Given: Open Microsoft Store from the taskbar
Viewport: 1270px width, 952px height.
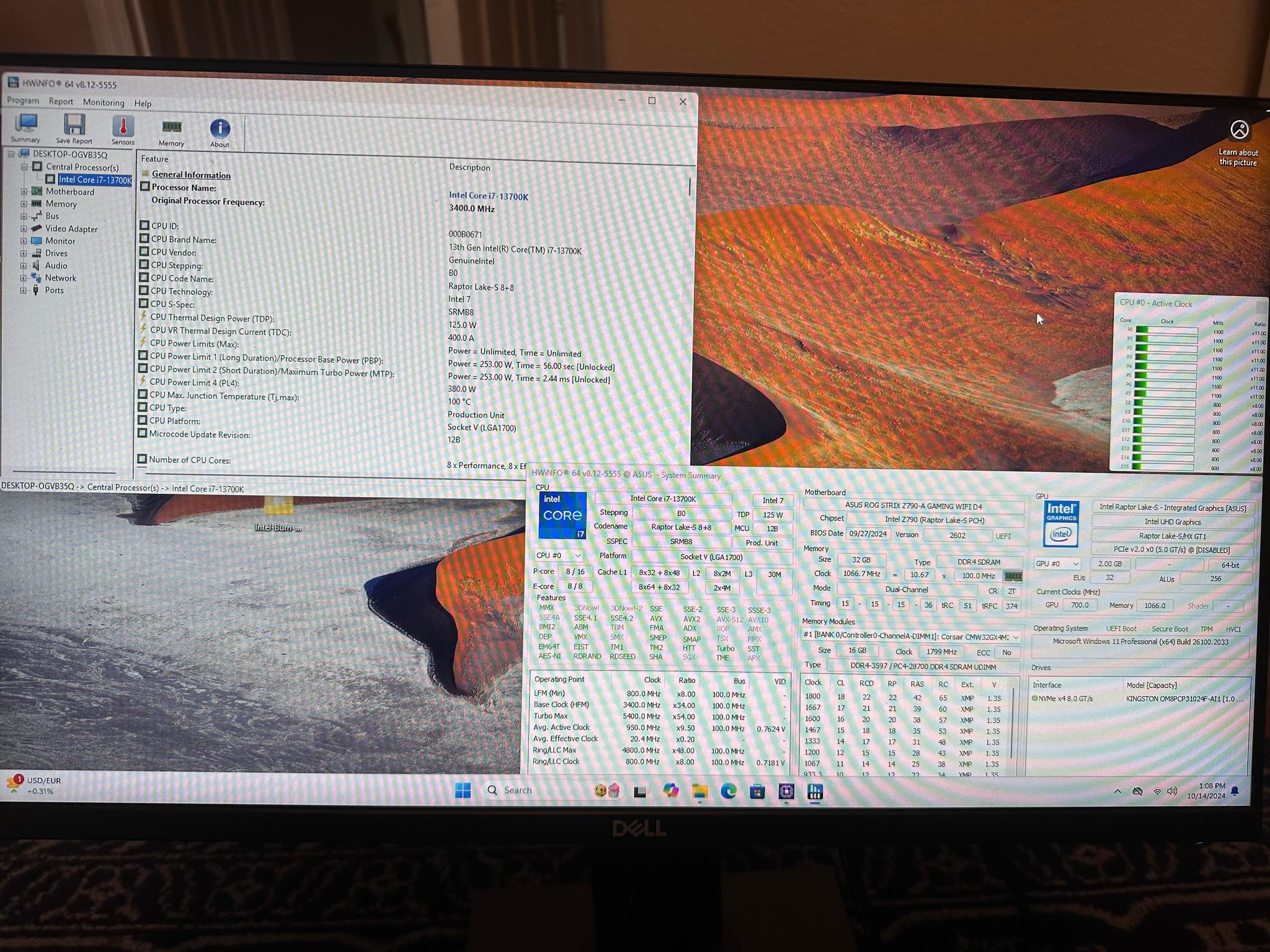Looking at the screenshot, I should click(x=757, y=791).
